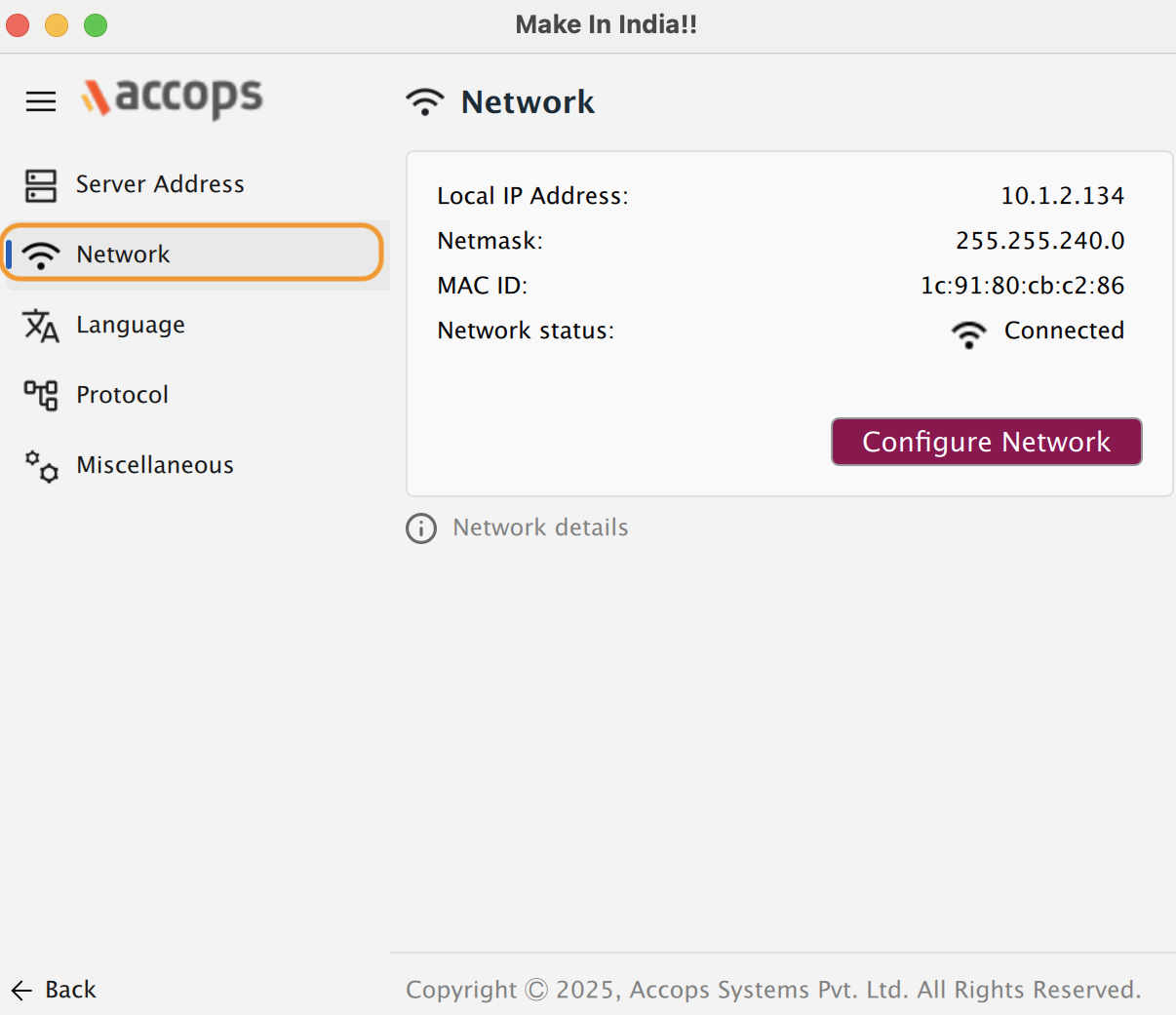Viewport: 1176px width, 1015px height.
Task: Click the info icon beside Network details
Action: coord(421,528)
